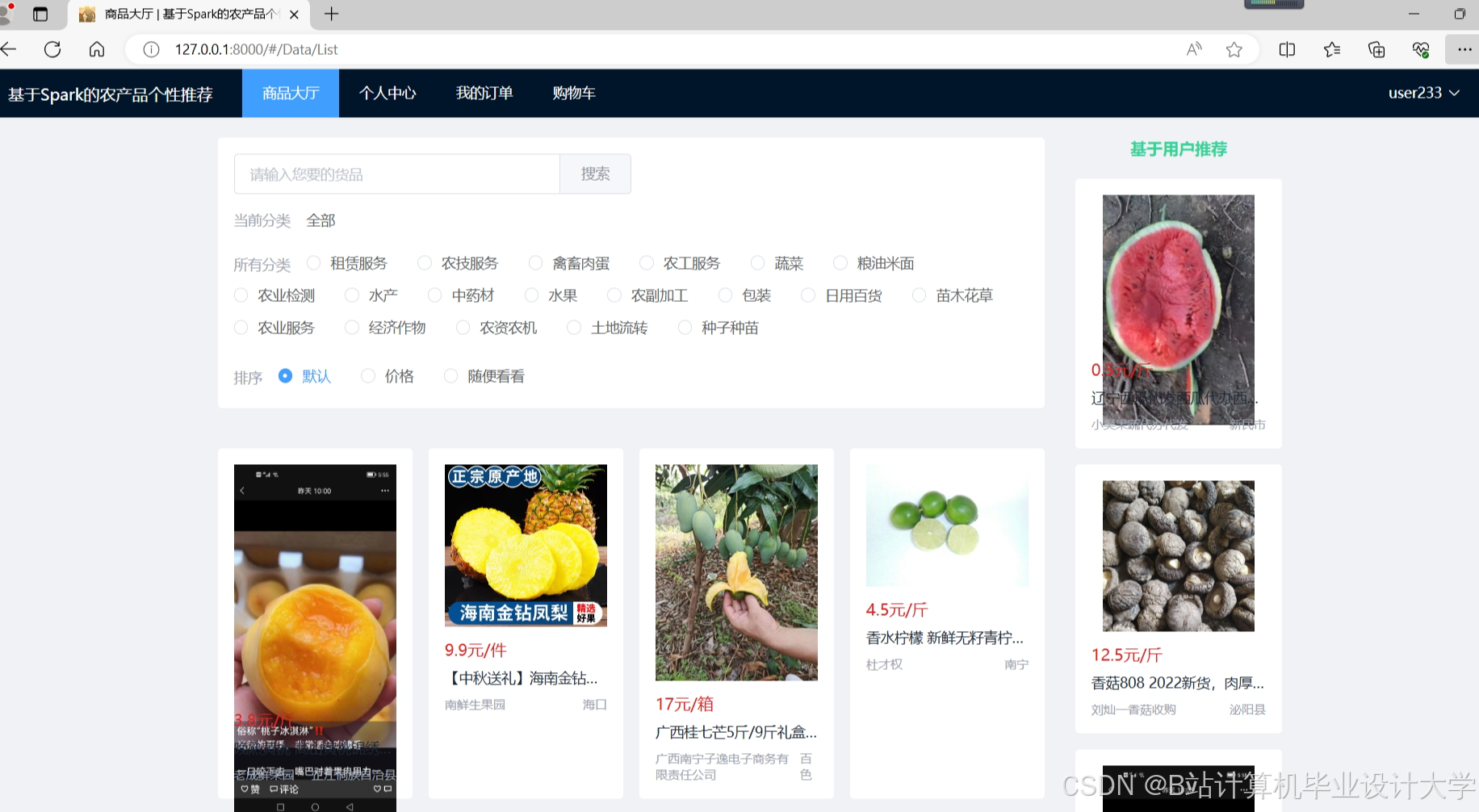Click the new tab plus button
The image size is (1479, 812).
(331, 14)
